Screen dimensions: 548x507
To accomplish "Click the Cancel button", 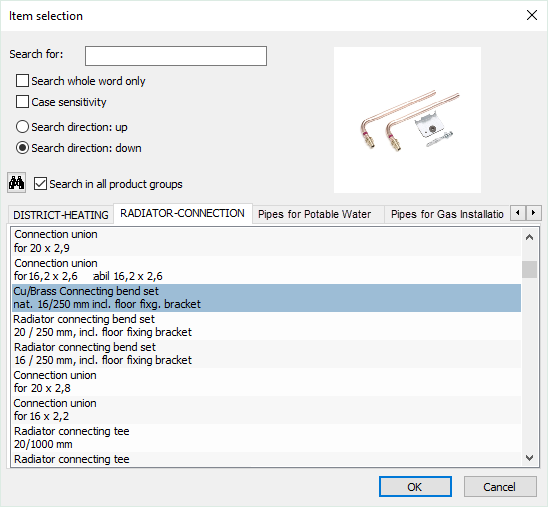I will tap(500, 486).
